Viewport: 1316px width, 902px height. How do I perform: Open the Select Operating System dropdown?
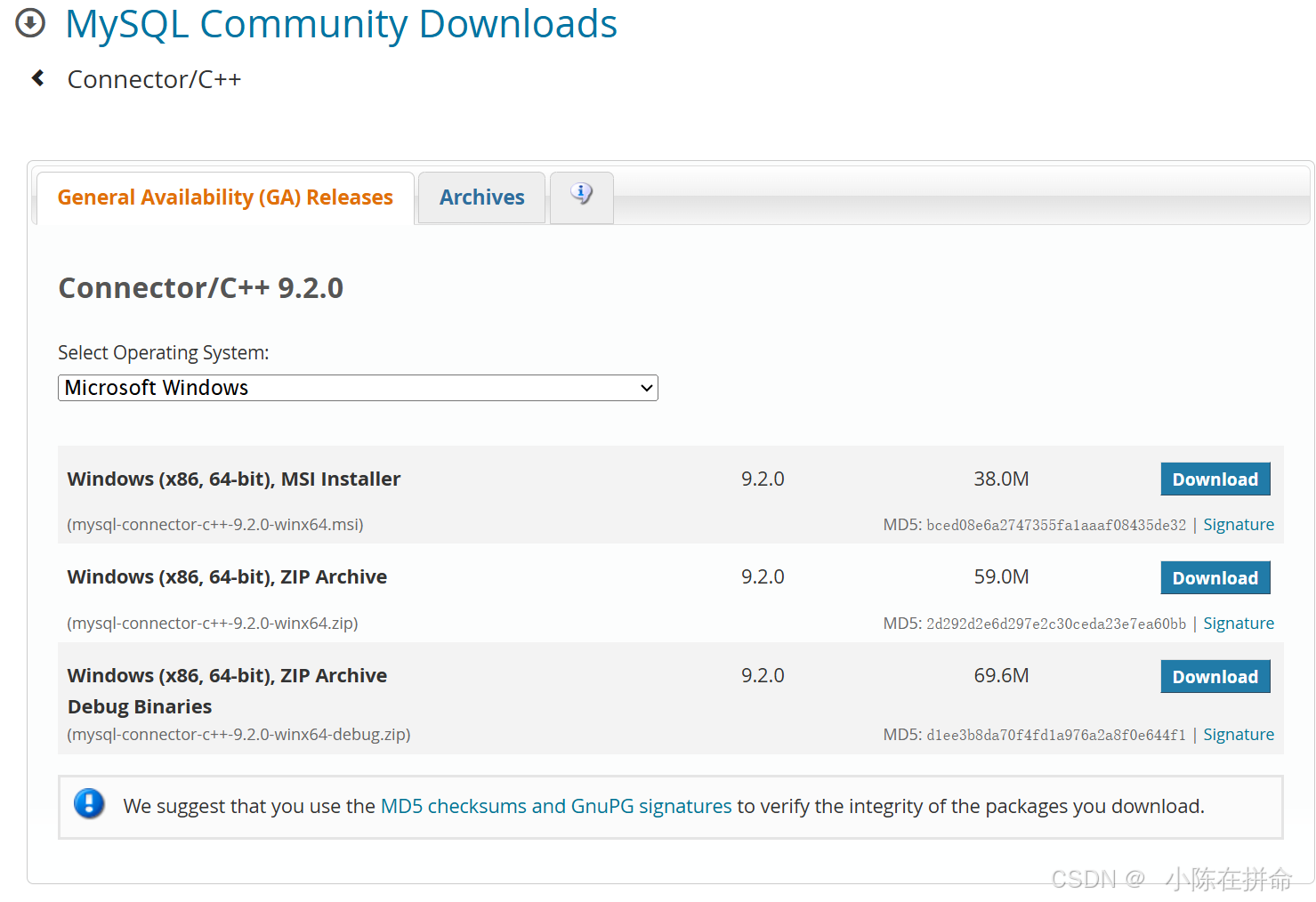point(358,388)
